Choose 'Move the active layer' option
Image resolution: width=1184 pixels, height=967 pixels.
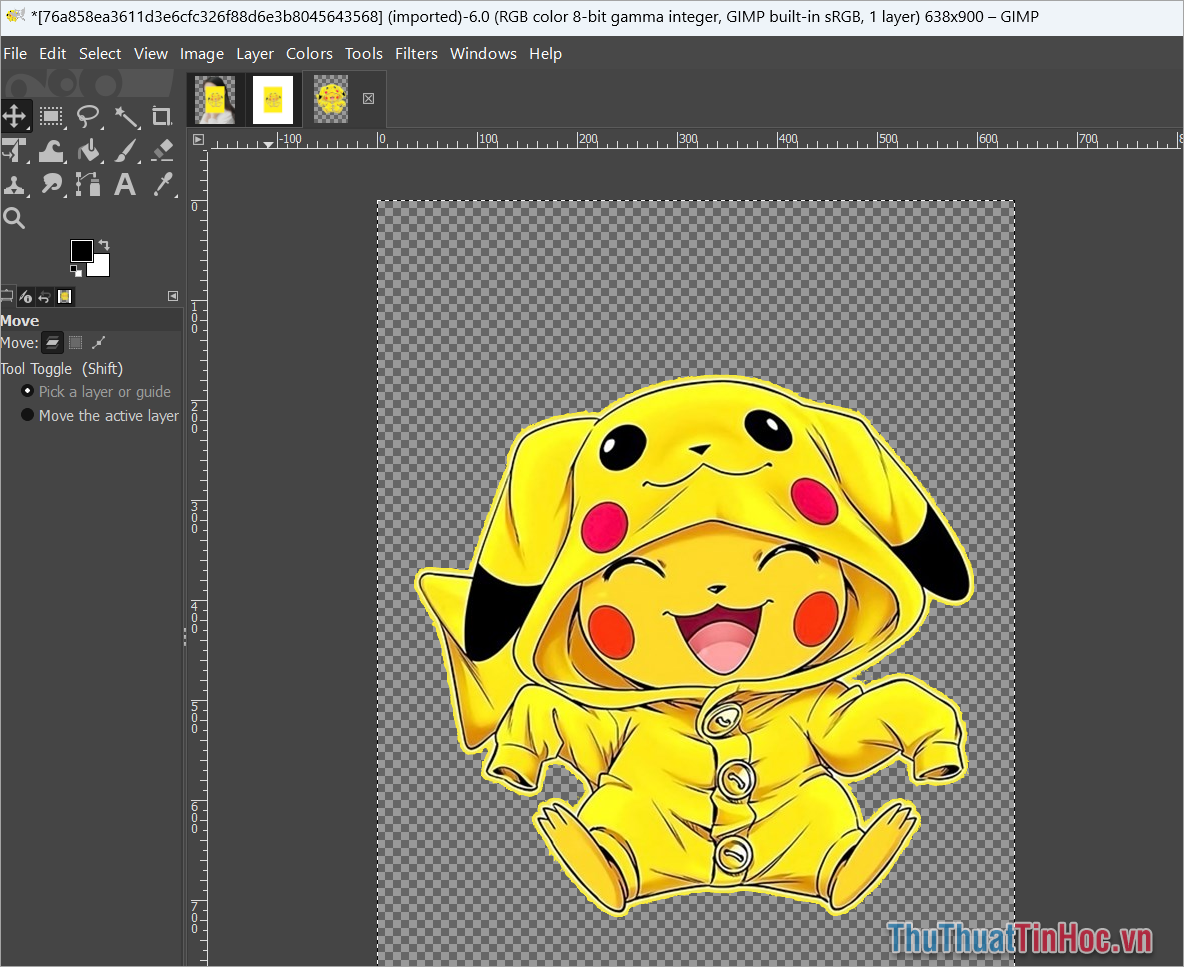pos(100,416)
